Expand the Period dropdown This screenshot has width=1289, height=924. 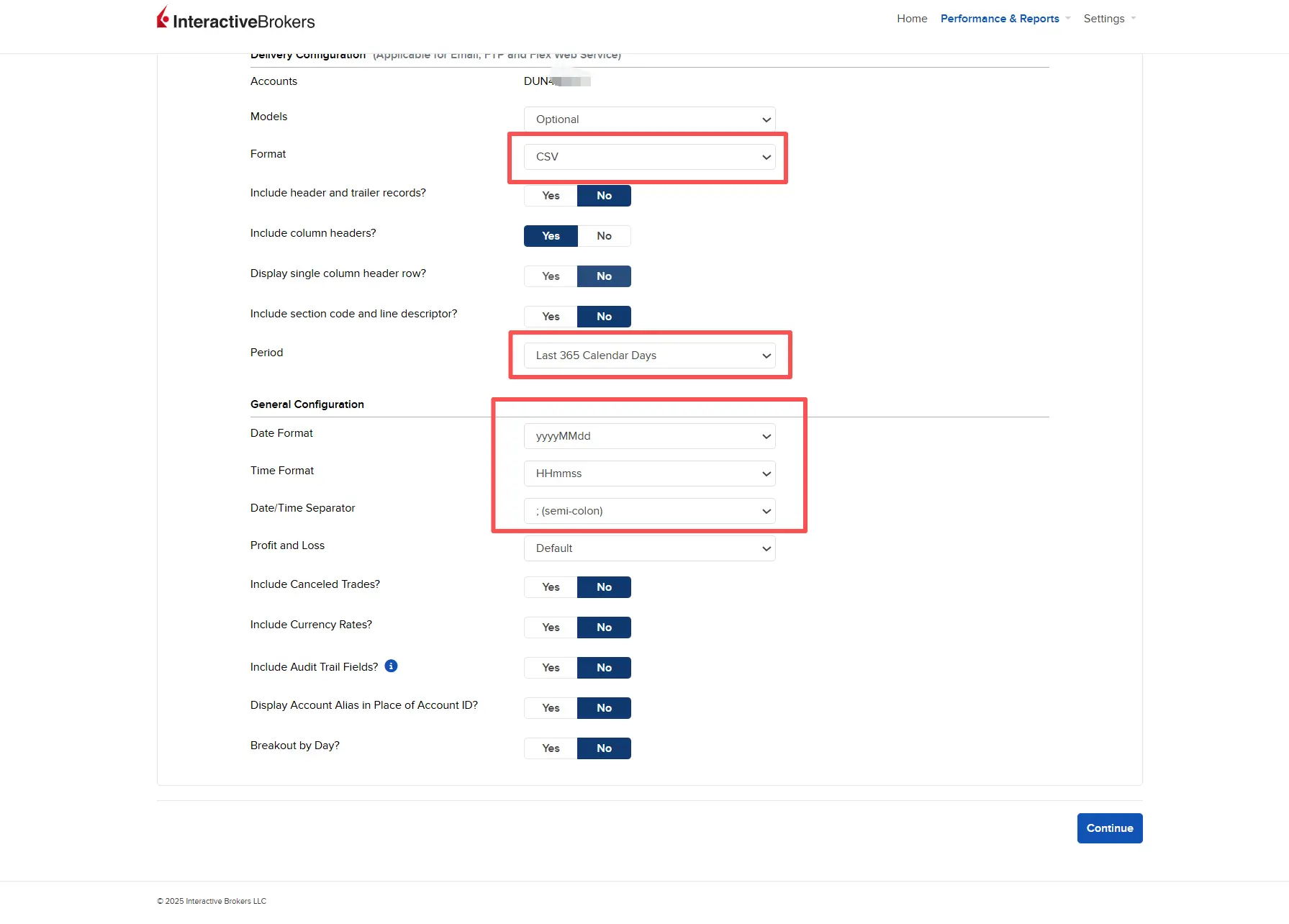click(649, 355)
